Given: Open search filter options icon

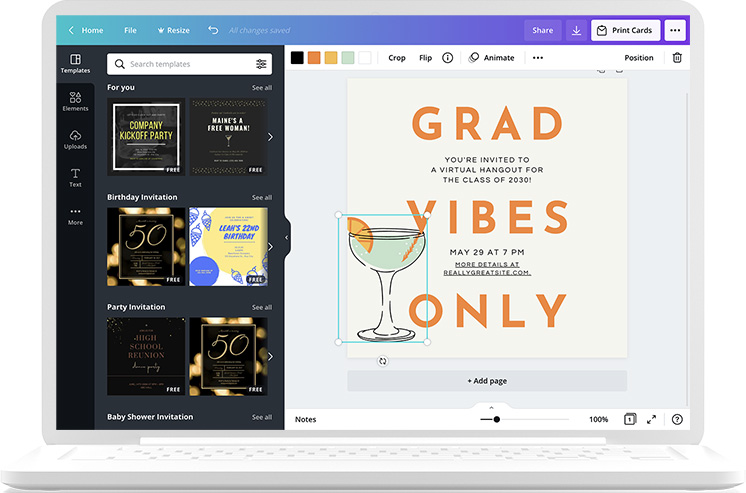Looking at the screenshot, I should [x=261, y=64].
